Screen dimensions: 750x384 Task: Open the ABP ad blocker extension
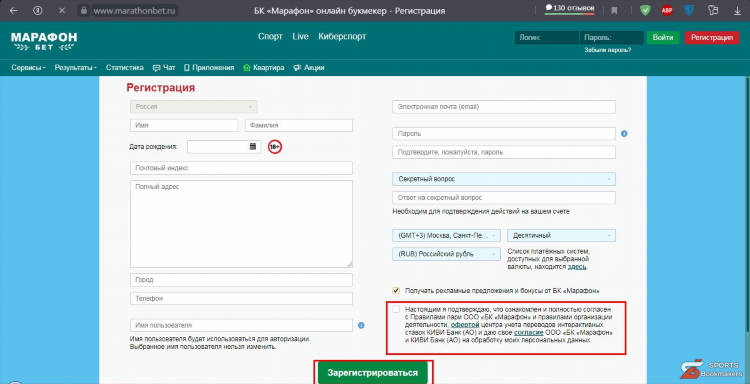(667, 11)
